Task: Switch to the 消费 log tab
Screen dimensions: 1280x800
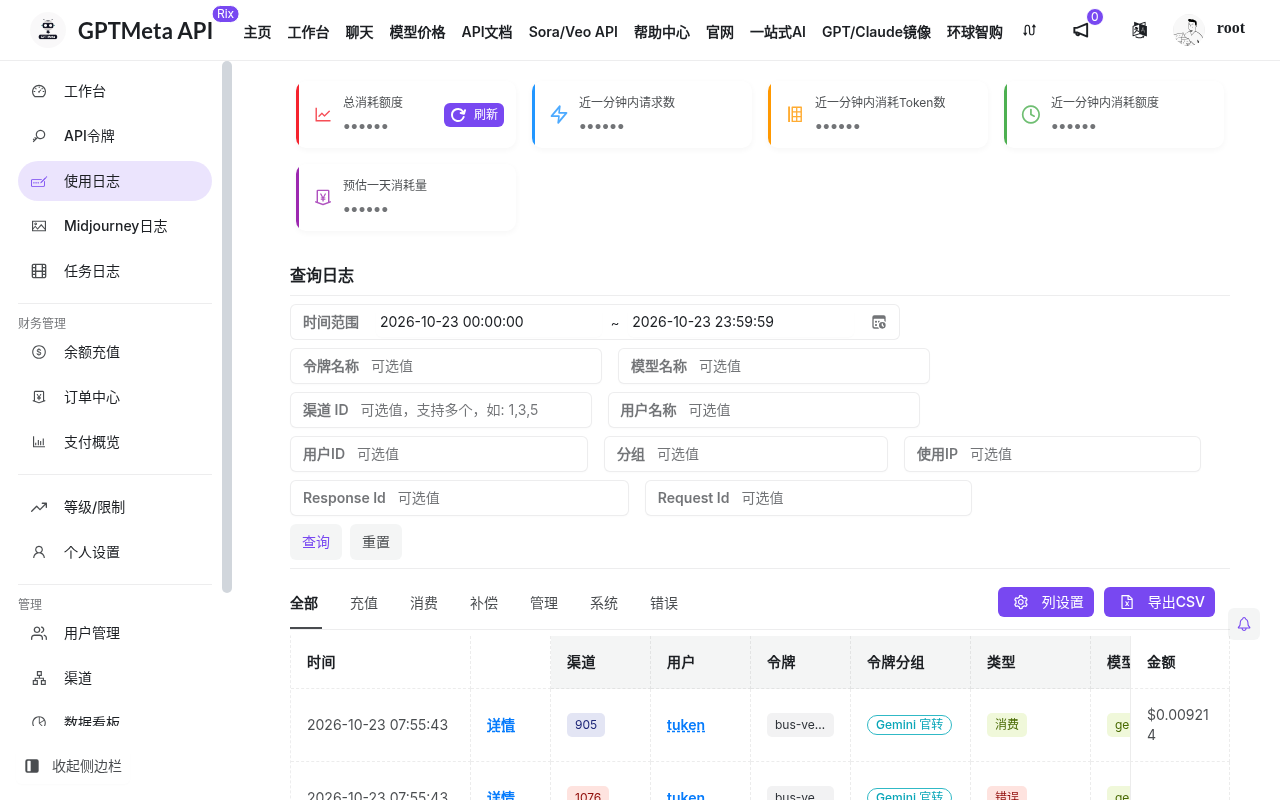Action: click(424, 603)
